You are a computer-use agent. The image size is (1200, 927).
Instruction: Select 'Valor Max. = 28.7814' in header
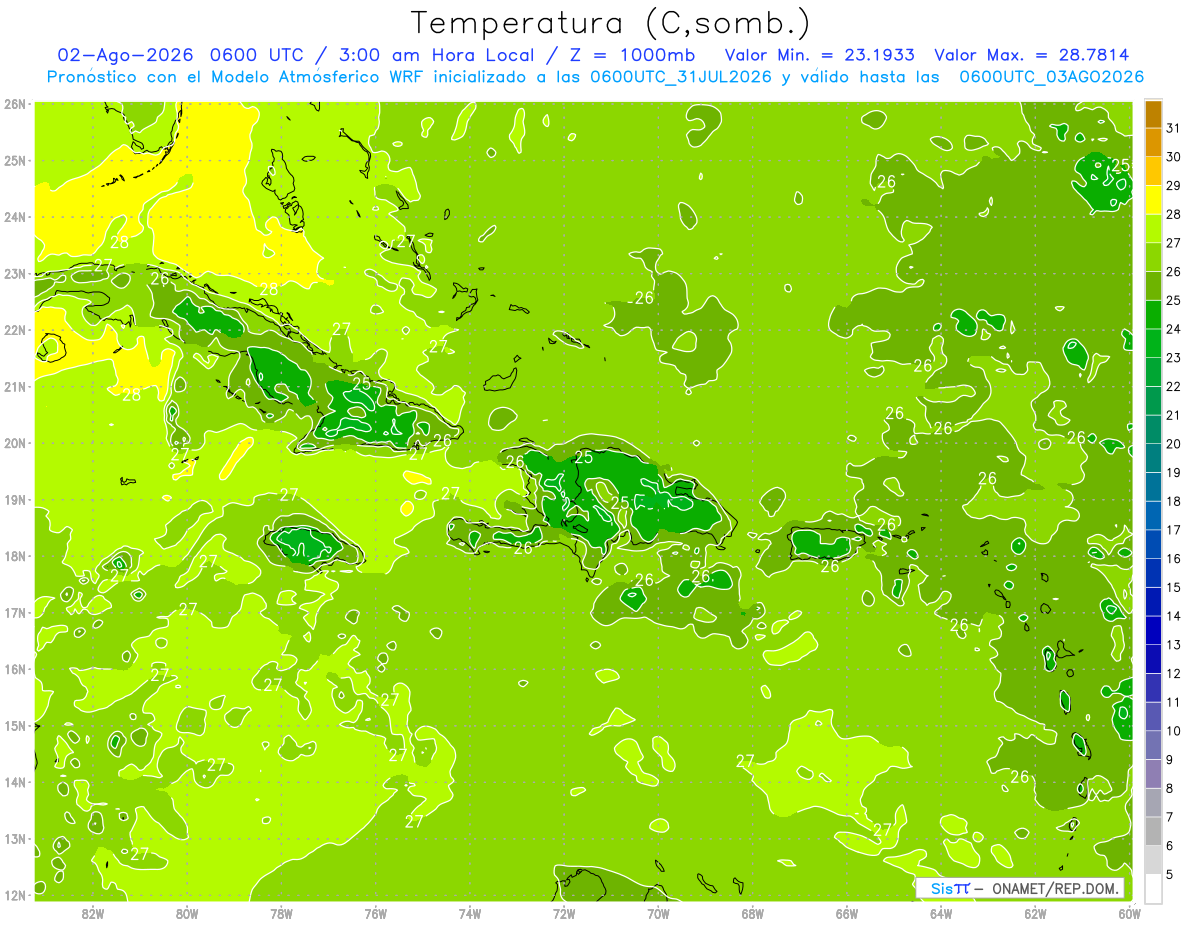[x=1032, y=55]
